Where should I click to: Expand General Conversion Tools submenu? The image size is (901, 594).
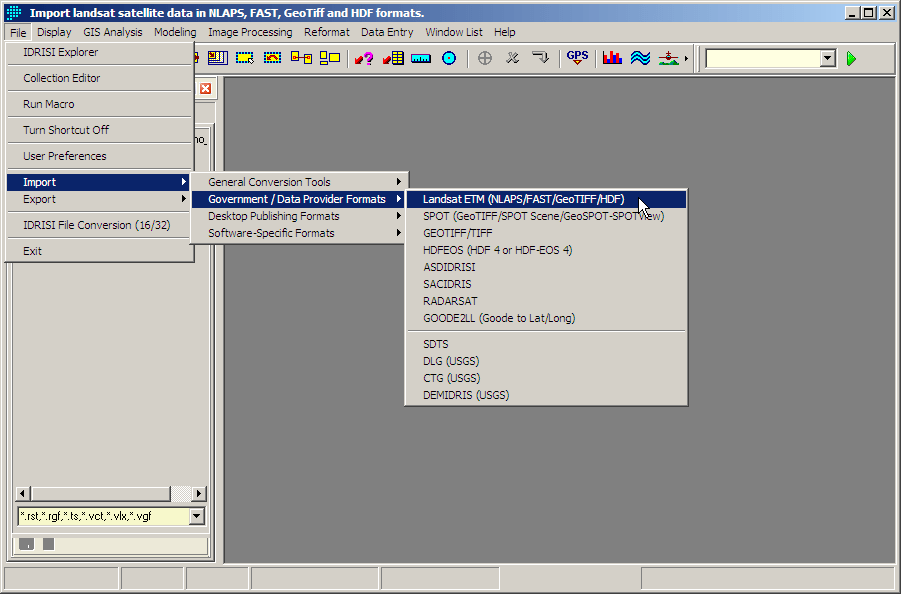click(x=299, y=182)
